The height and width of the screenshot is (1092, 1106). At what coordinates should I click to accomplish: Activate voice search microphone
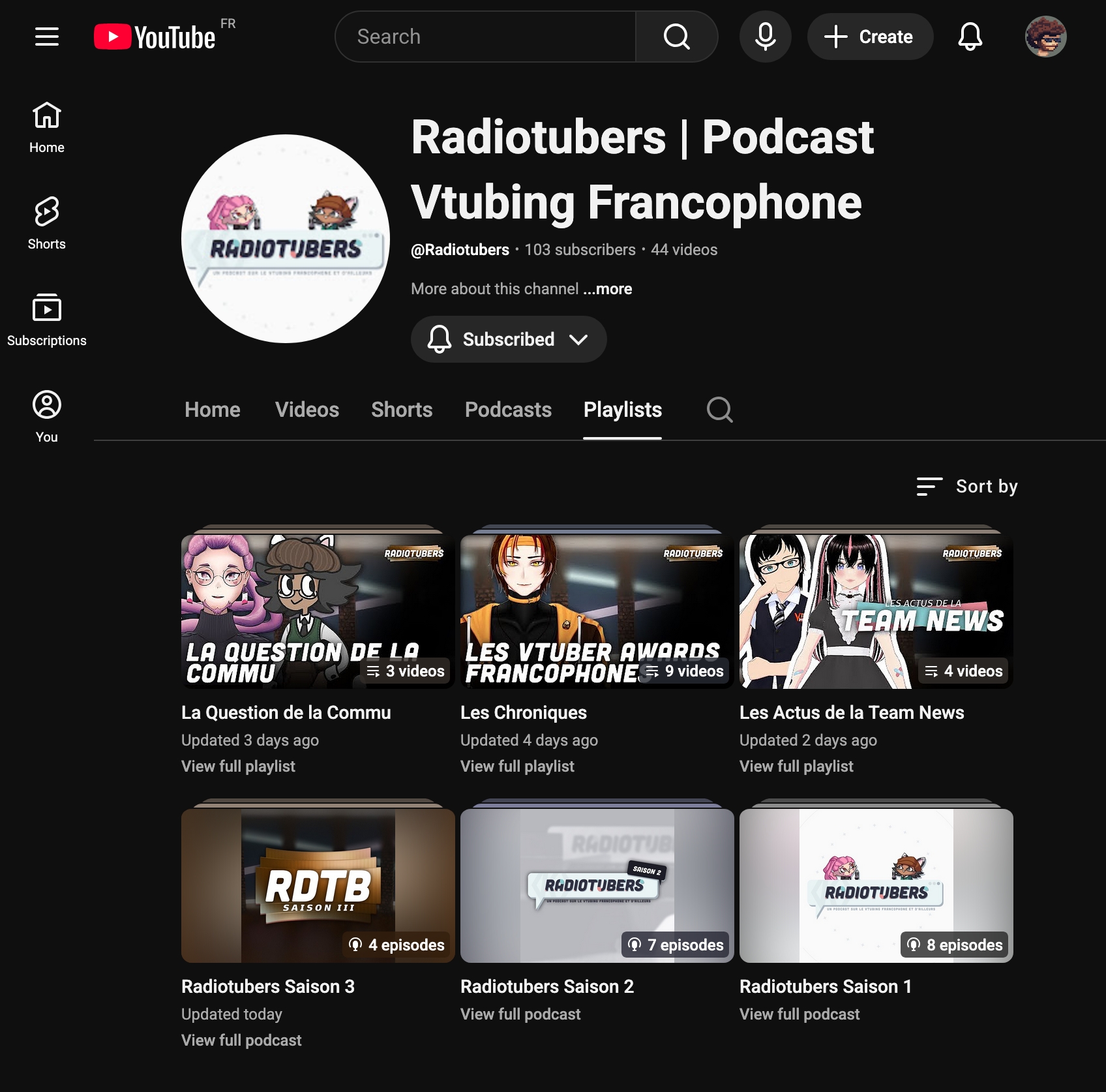[765, 37]
